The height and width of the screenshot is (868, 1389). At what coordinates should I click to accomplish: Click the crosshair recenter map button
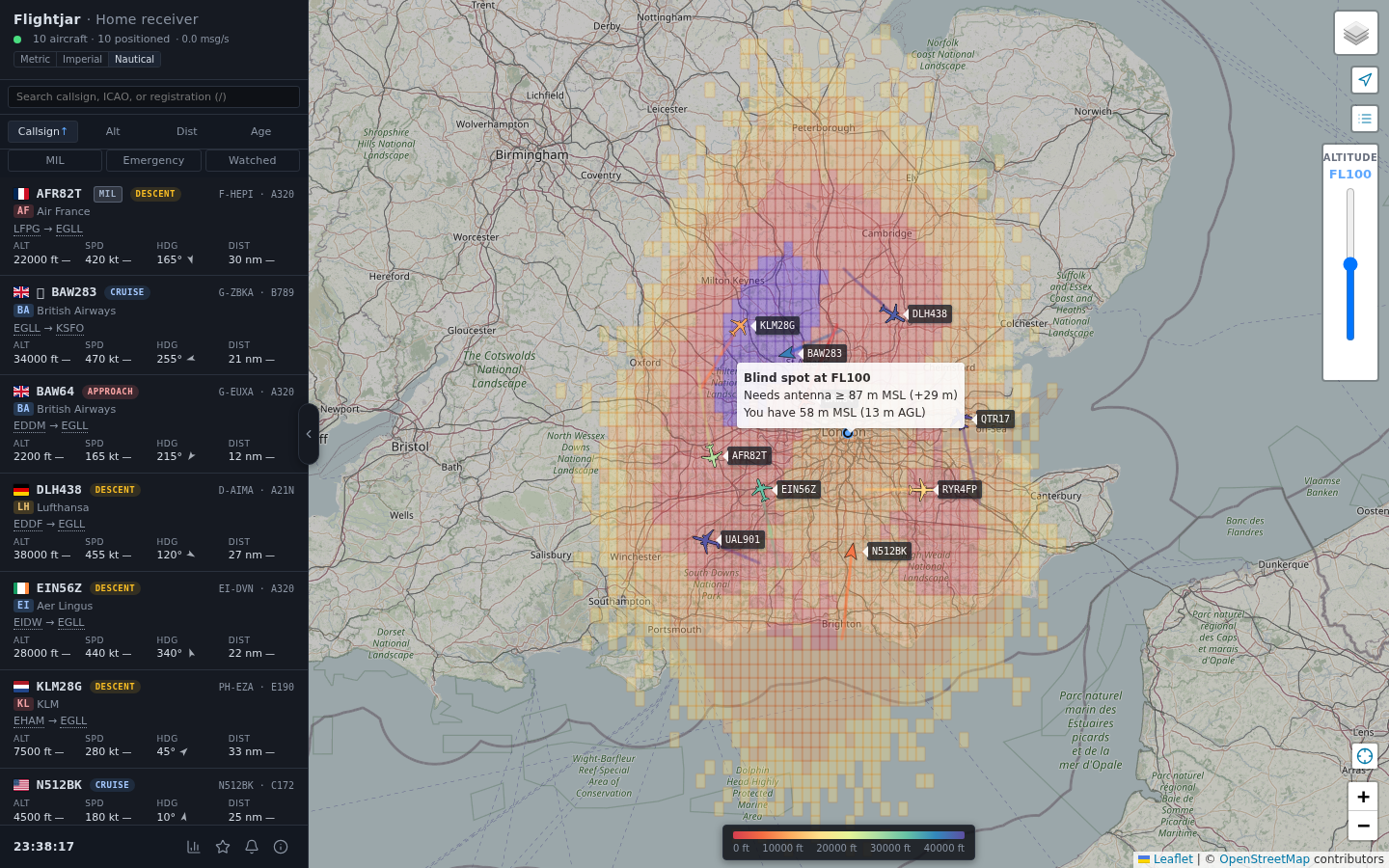click(x=1364, y=756)
